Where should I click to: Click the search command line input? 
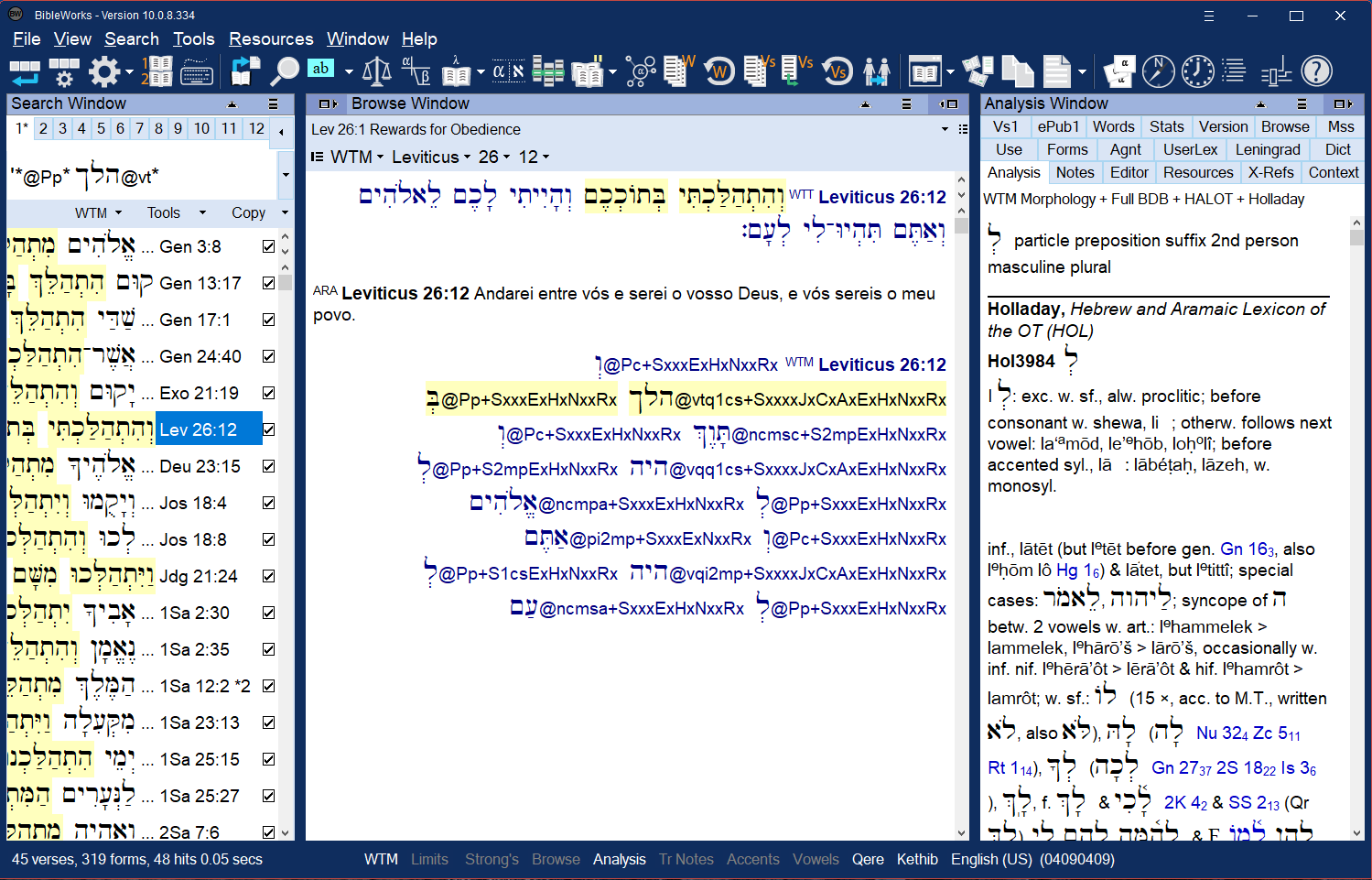142,175
